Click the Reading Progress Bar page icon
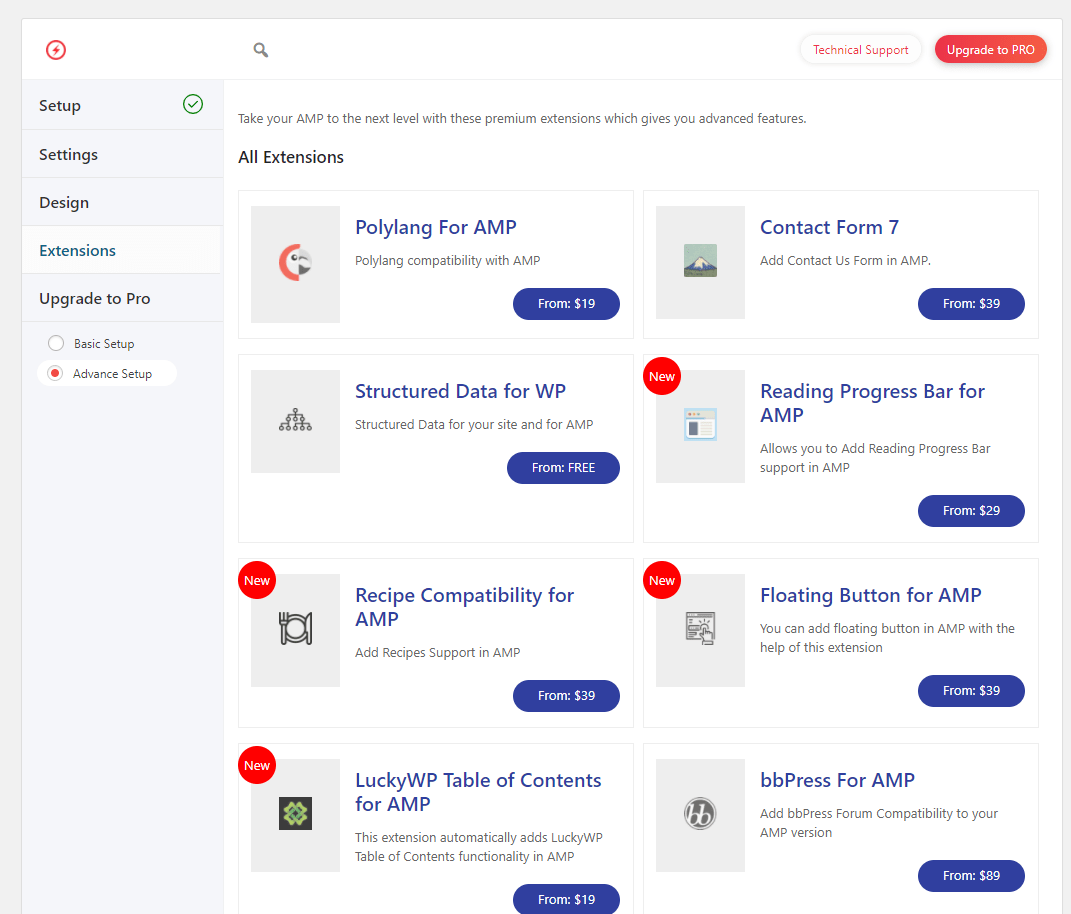The height and width of the screenshot is (914, 1071). coord(700,424)
